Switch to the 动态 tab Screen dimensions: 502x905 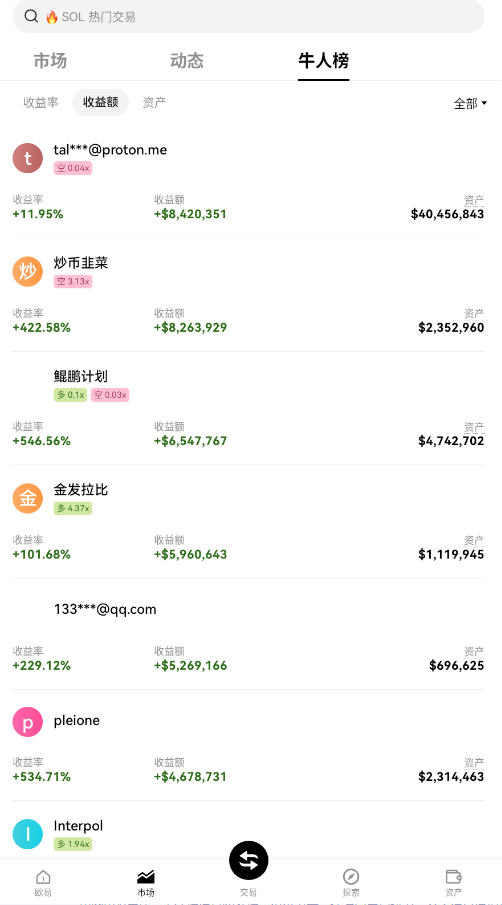pyautogui.click(x=187, y=61)
